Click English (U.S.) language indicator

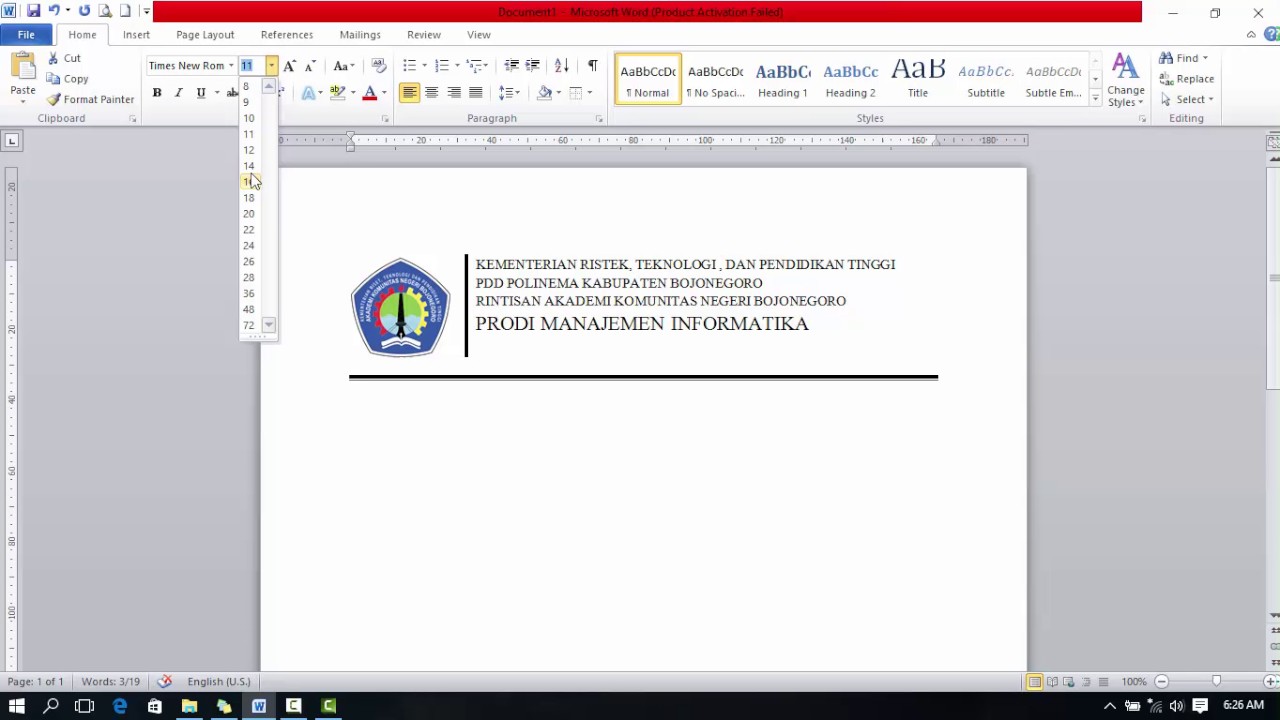pos(219,682)
